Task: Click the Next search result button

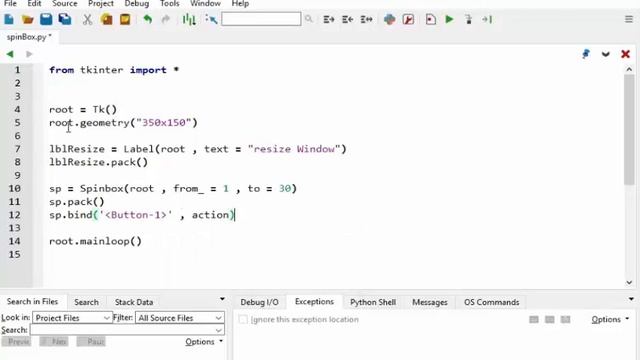Action: pyautogui.click(x=54, y=342)
